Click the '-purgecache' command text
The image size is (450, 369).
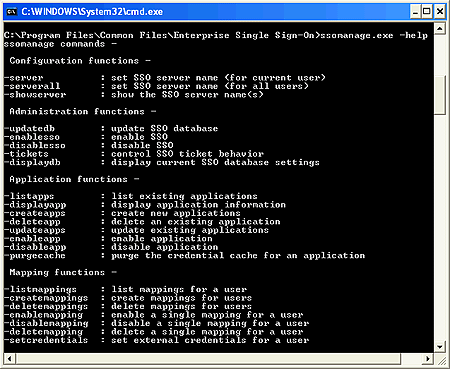35,256
